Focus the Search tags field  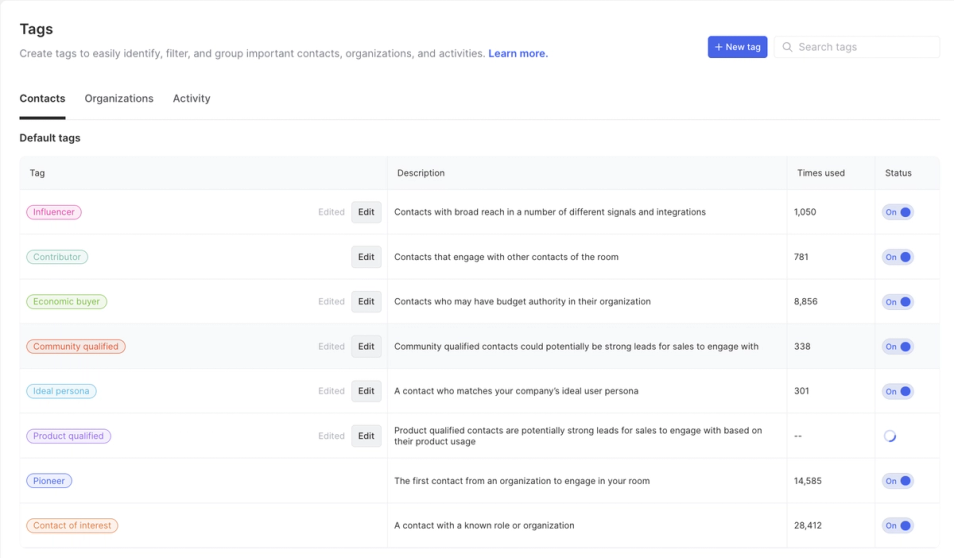pos(864,47)
